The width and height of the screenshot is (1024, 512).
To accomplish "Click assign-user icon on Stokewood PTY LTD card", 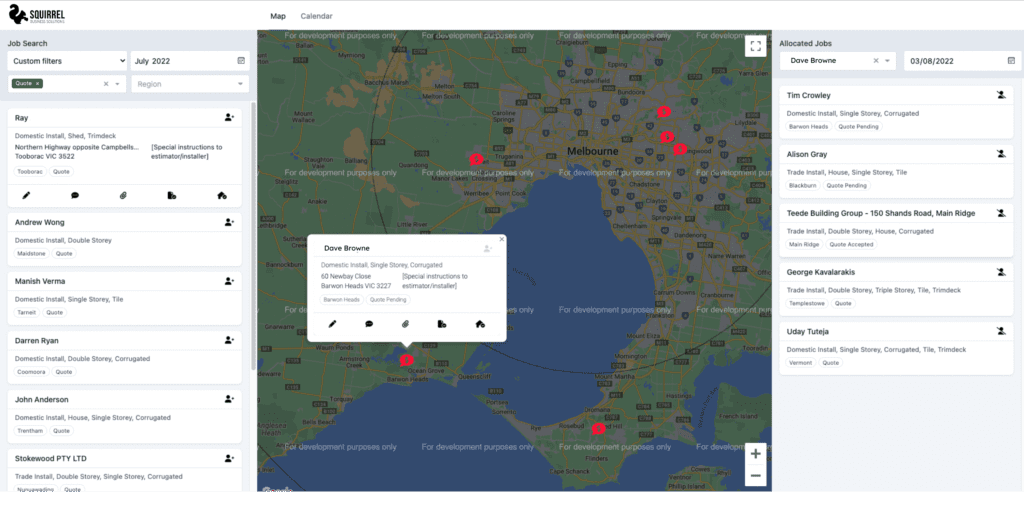I will pos(229,458).
